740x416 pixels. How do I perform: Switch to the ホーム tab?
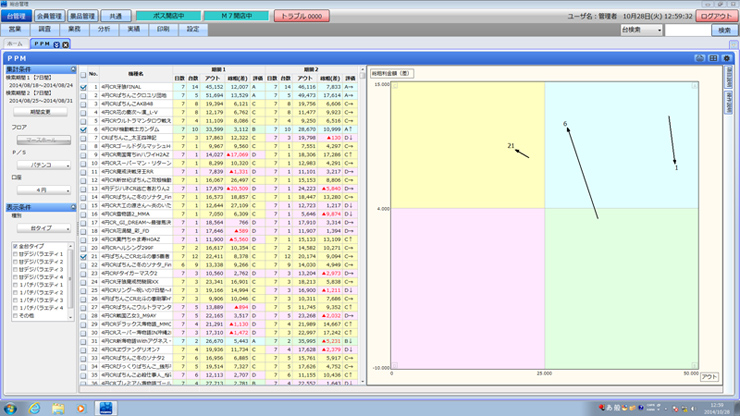15,44
